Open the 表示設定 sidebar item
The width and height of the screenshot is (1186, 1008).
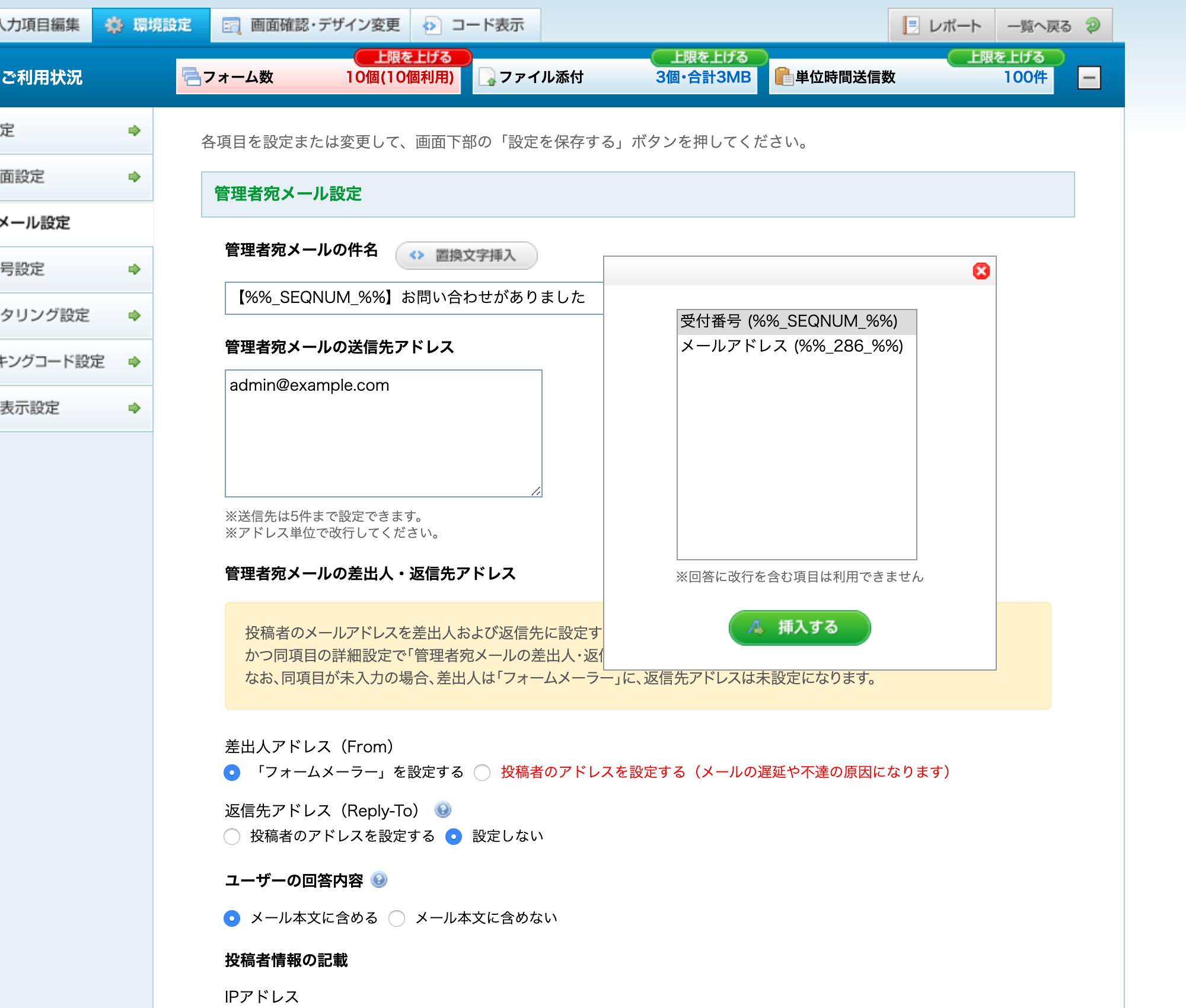click(x=76, y=408)
